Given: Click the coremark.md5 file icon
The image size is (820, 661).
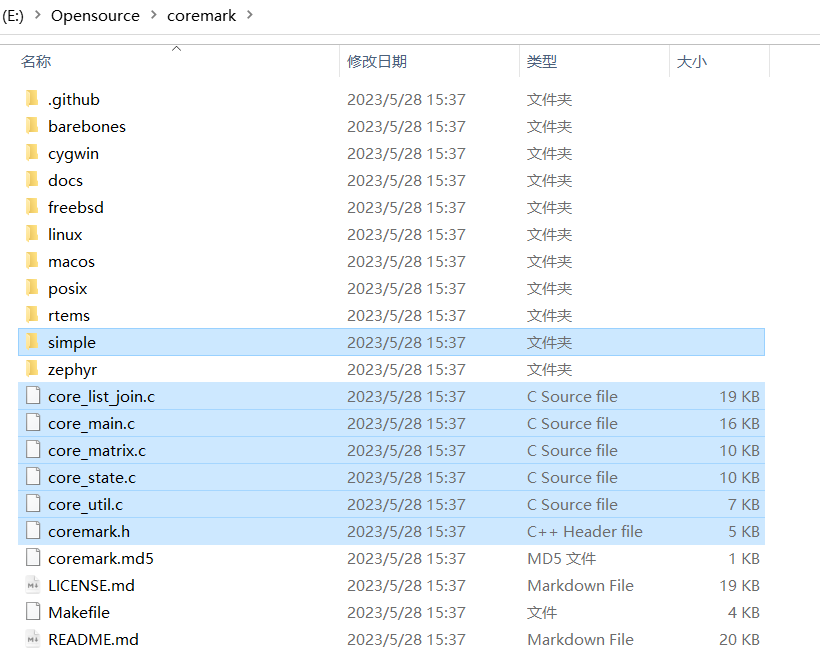Looking at the screenshot, I should tap(33, 558).
